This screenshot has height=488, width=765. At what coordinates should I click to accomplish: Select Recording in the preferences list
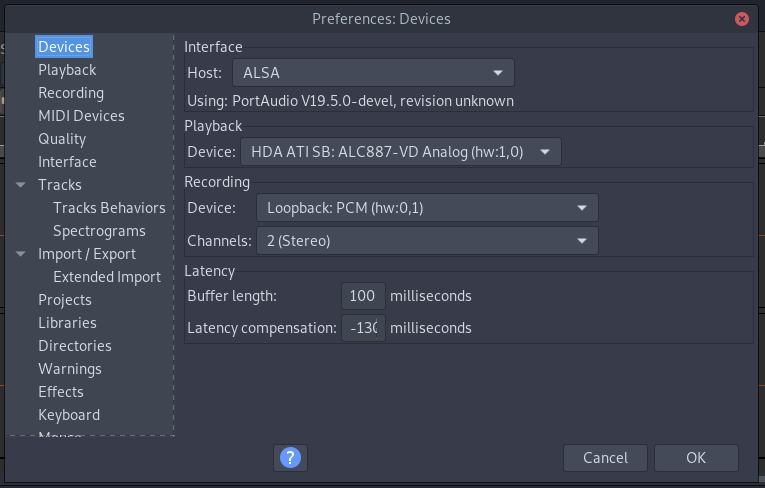coord(71,93)
